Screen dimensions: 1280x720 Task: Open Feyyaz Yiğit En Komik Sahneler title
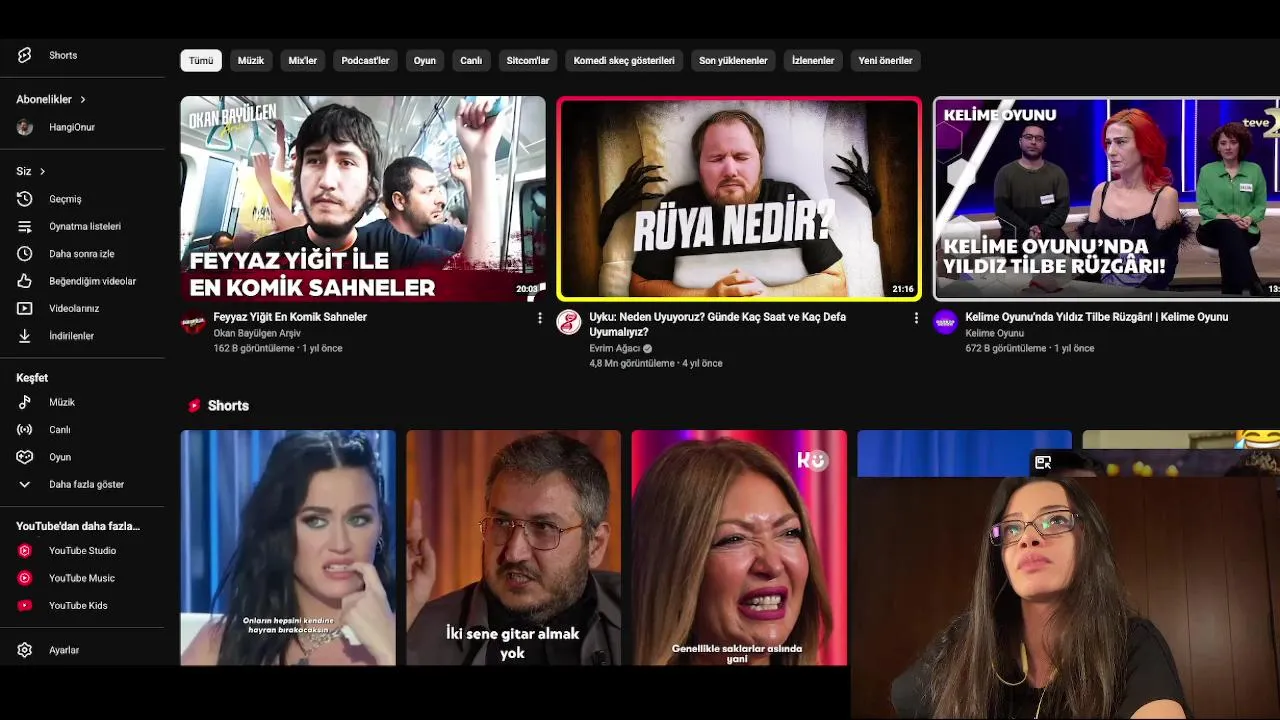[290, 317]
